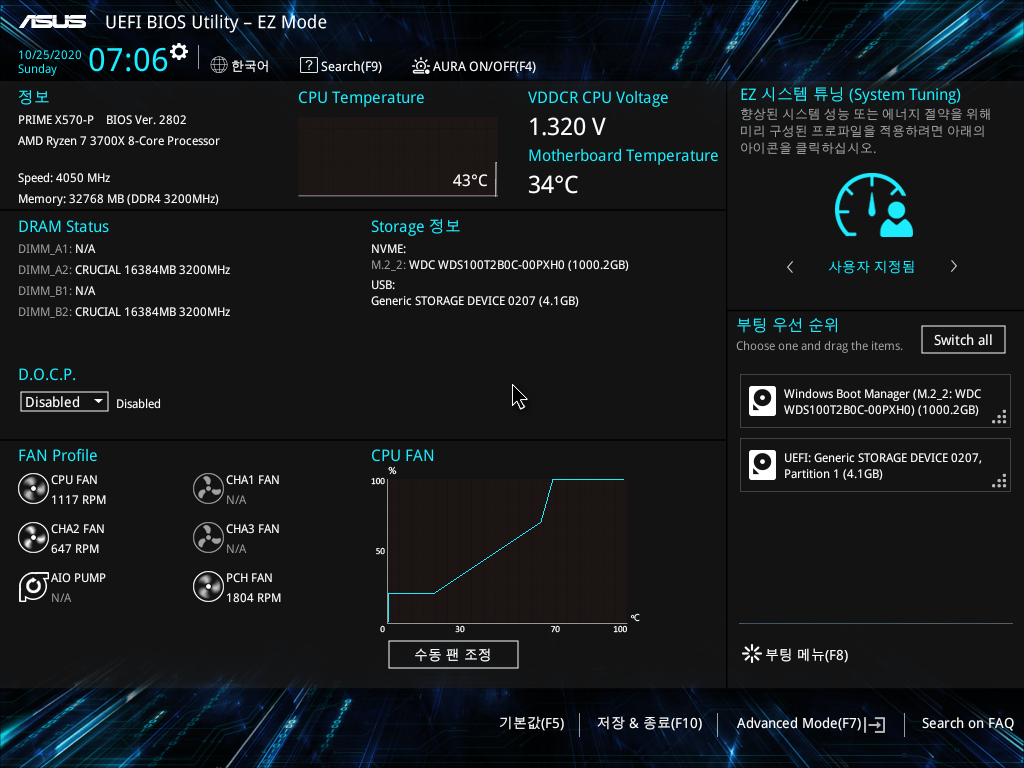Click the FAN Profile heading

point(57,455)
